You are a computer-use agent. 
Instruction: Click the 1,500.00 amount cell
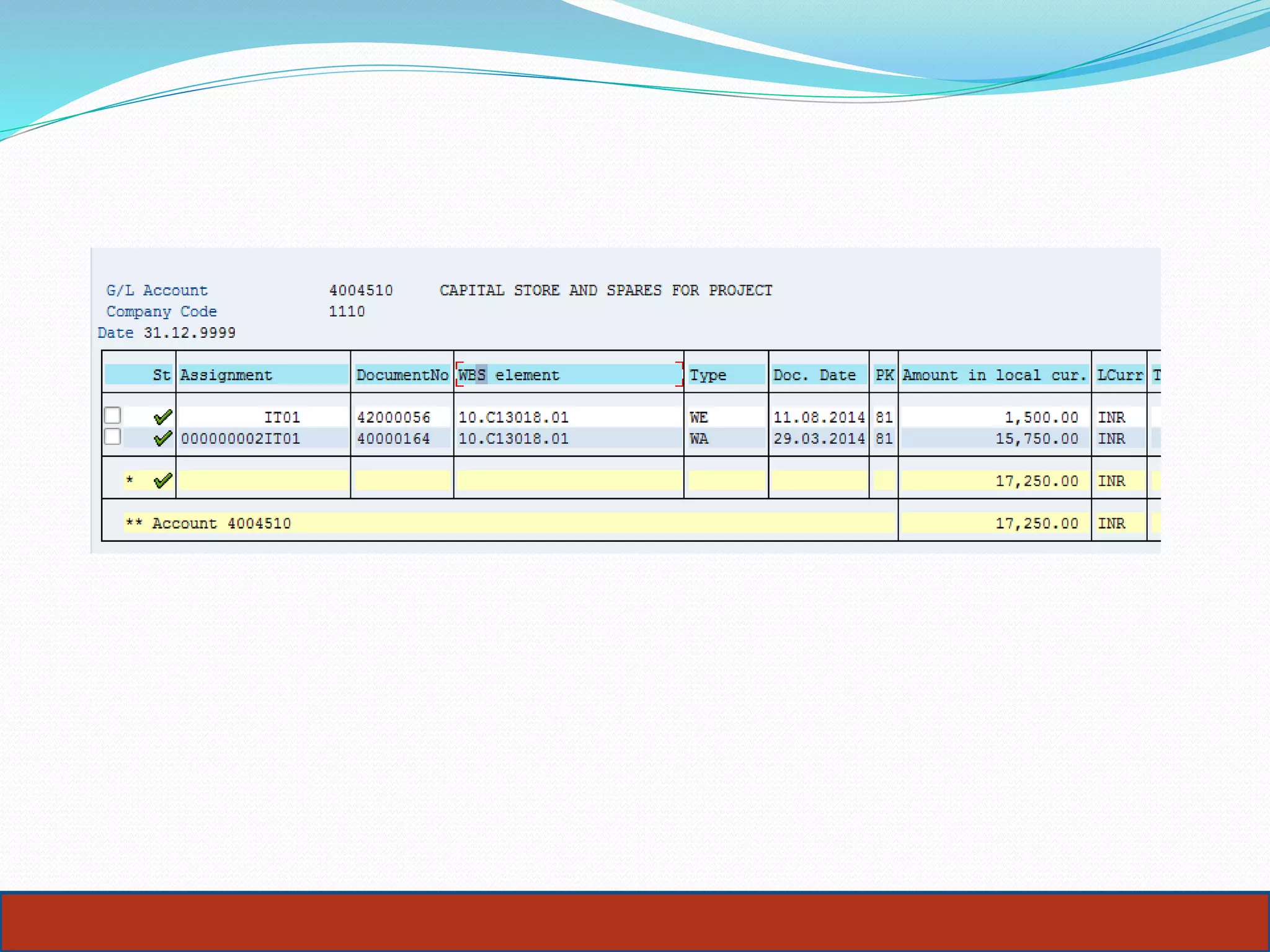[1041, 417]
